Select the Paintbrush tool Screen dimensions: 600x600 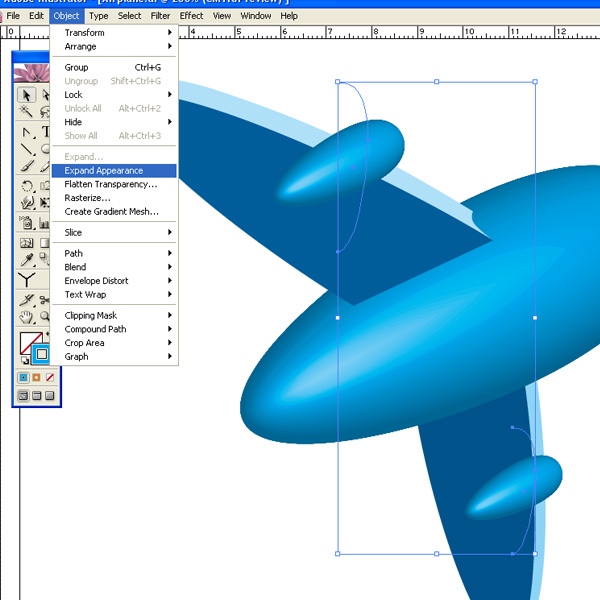[x=27, y=167]
